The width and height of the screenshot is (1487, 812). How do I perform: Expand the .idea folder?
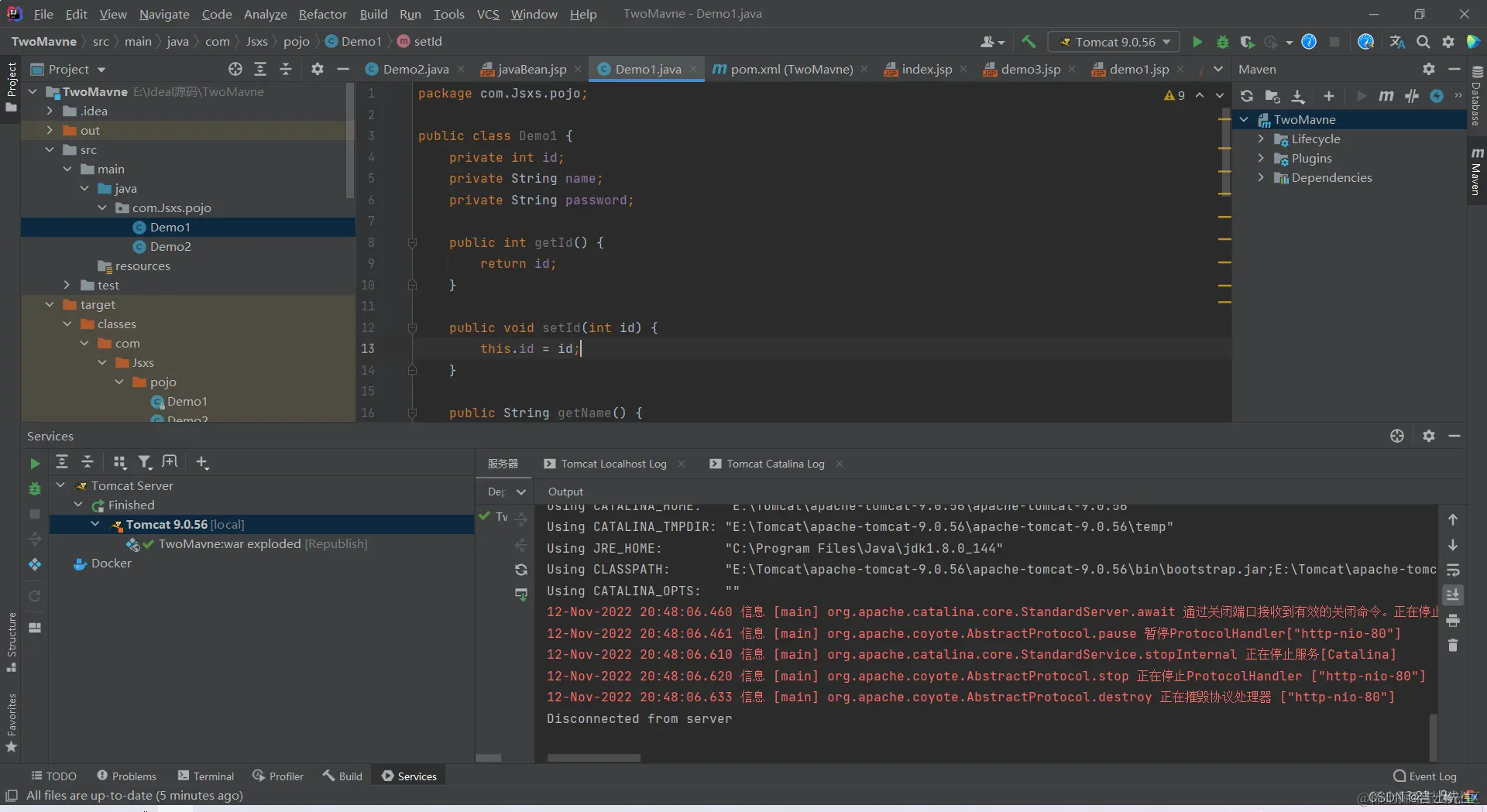(50, 111)
